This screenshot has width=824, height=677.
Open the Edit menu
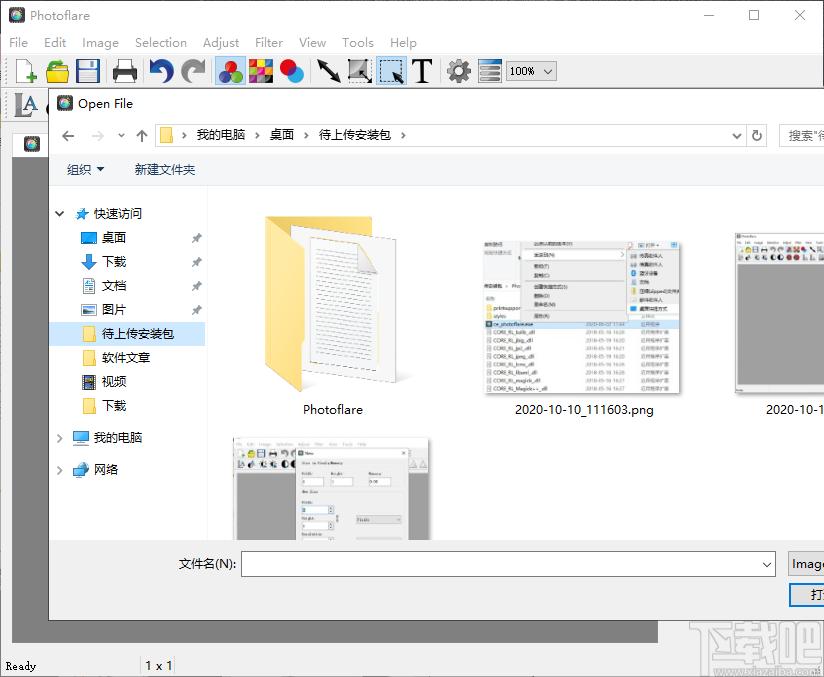click(x=55, y=43)
